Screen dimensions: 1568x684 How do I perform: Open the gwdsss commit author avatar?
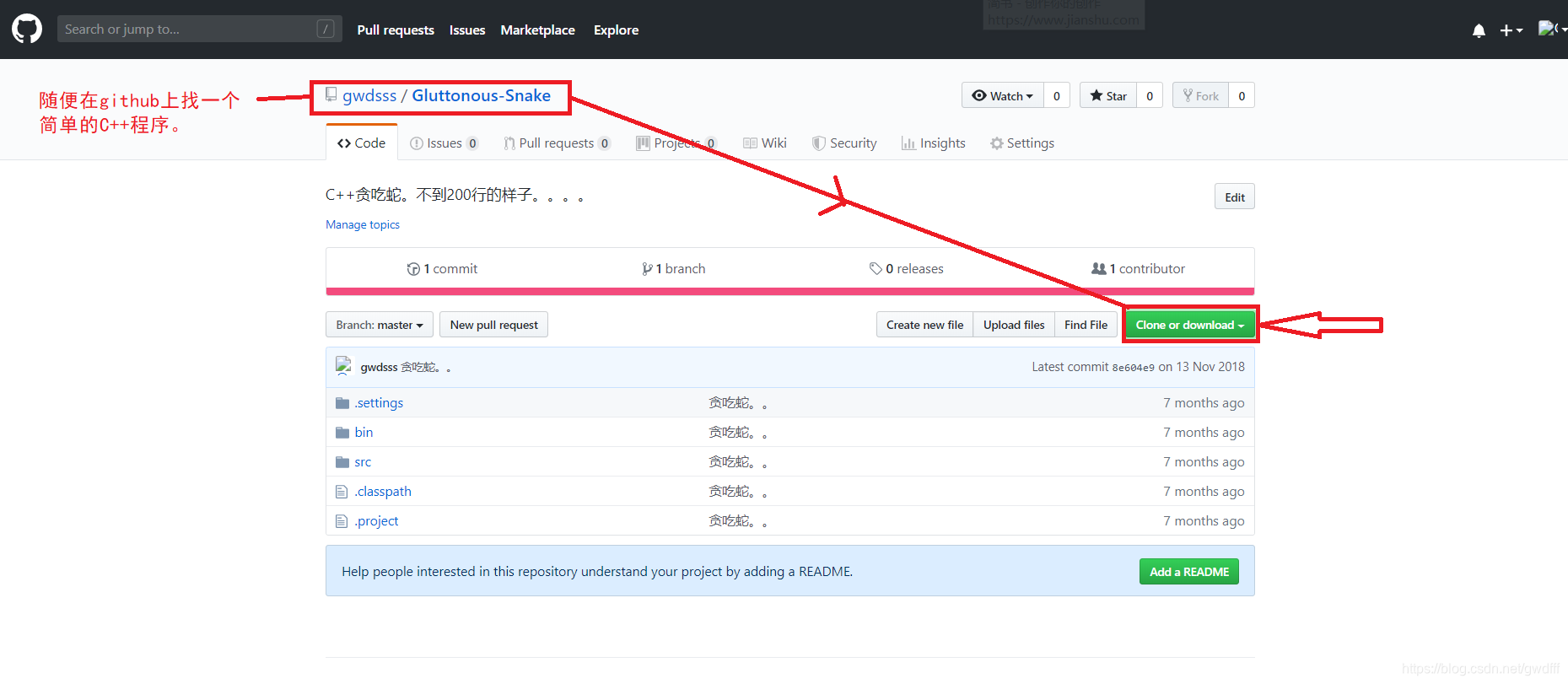343,366
